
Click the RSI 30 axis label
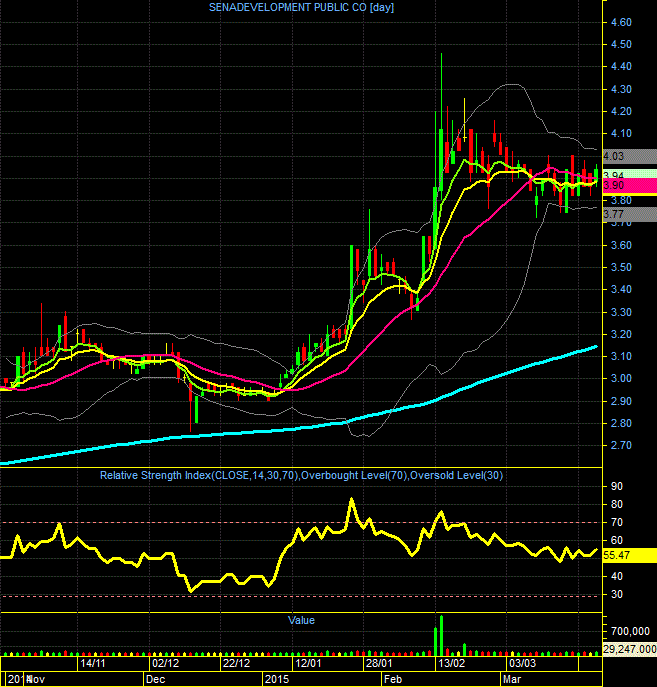click(x=617, y=594)
